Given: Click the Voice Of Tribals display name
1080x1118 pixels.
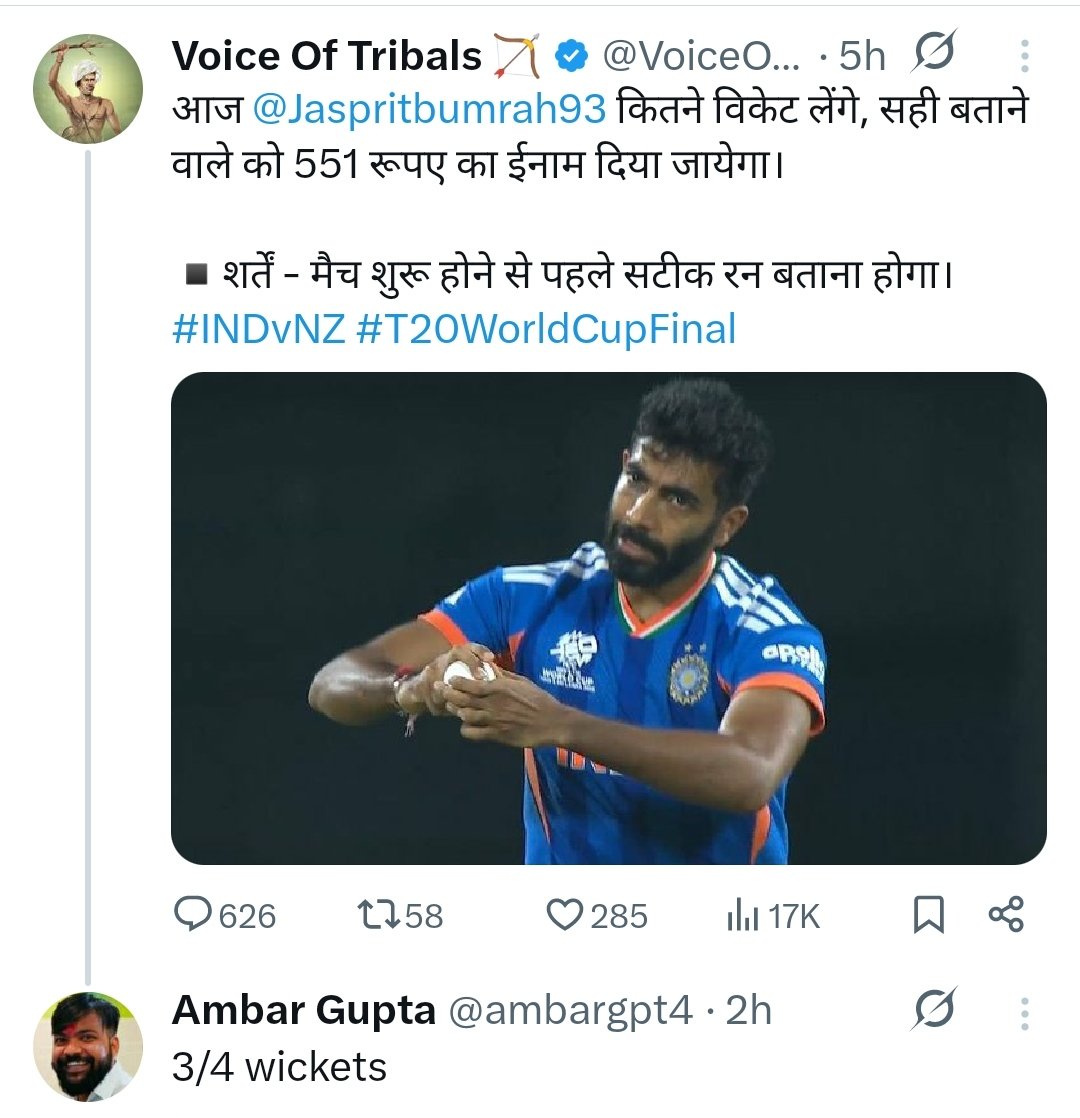Looking at the screenshot, I should (x=327, y=57).
